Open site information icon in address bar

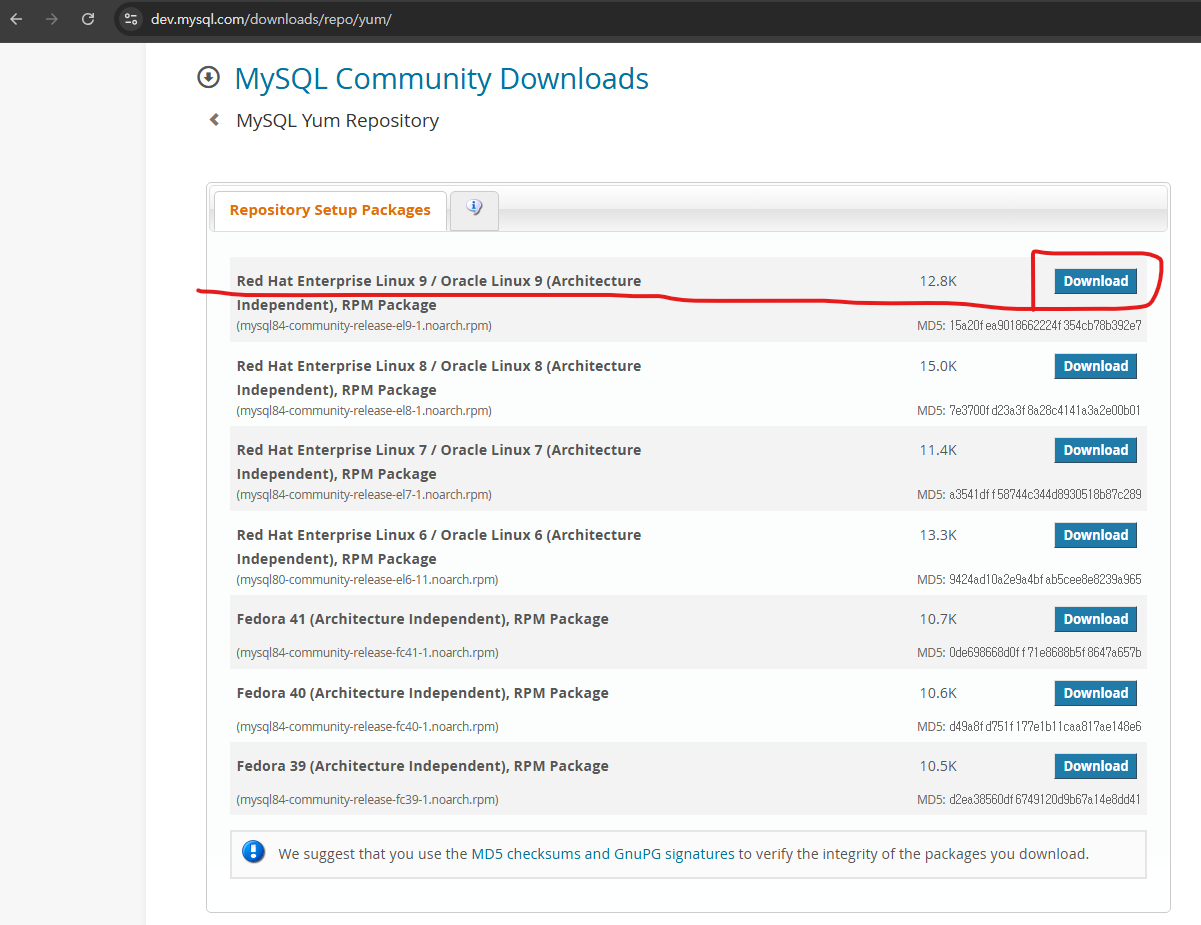[131, 19]
